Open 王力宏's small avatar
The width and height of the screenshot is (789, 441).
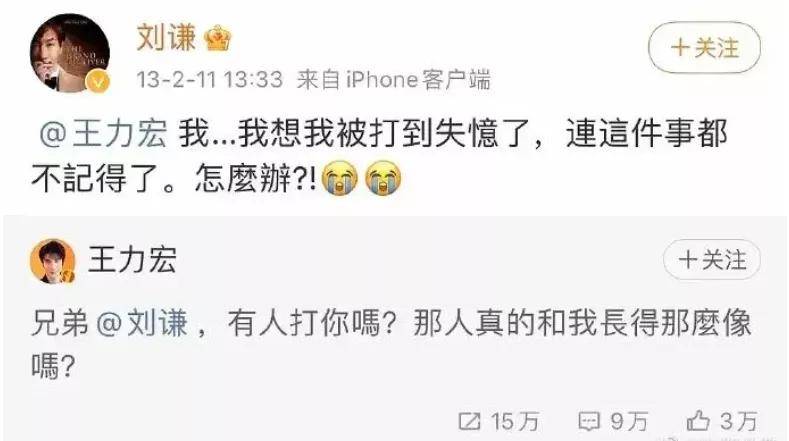click(x=52, y=261)
